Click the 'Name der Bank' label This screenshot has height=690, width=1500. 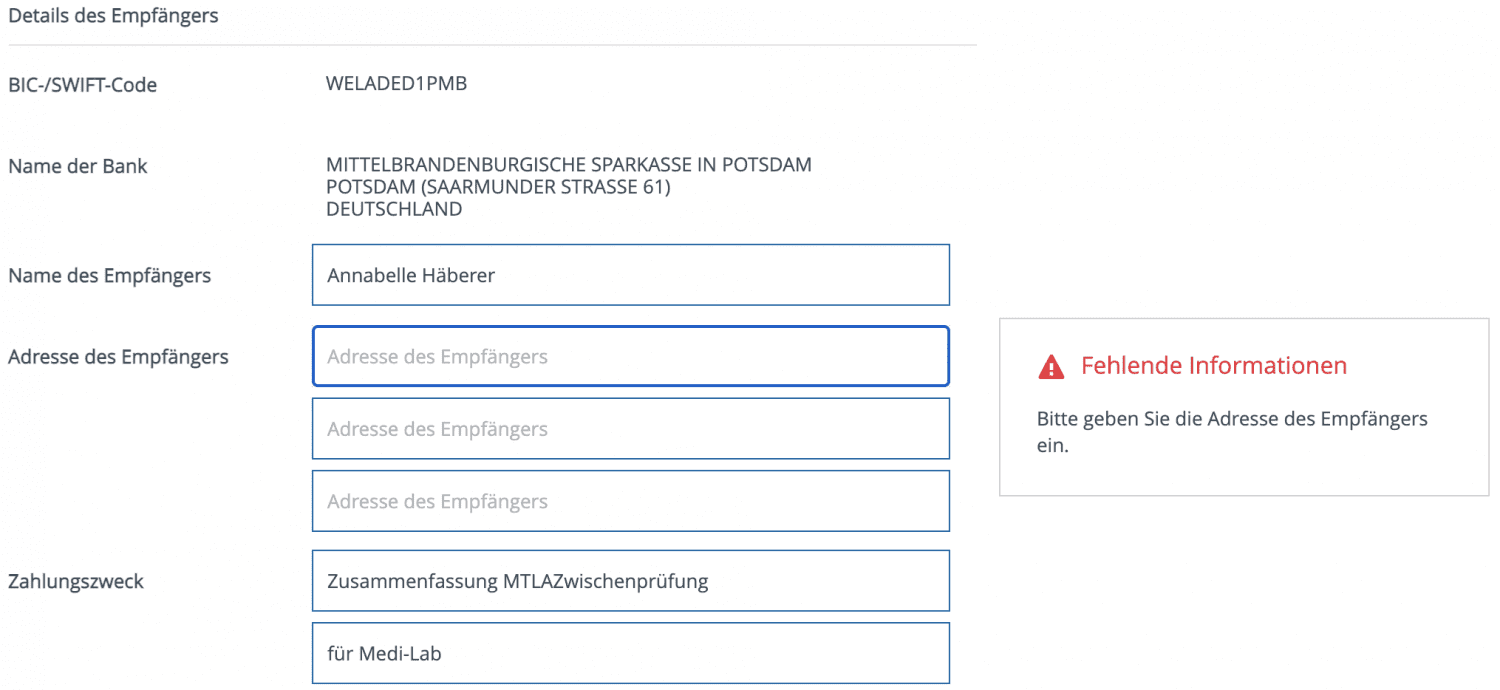coord(77,166)
